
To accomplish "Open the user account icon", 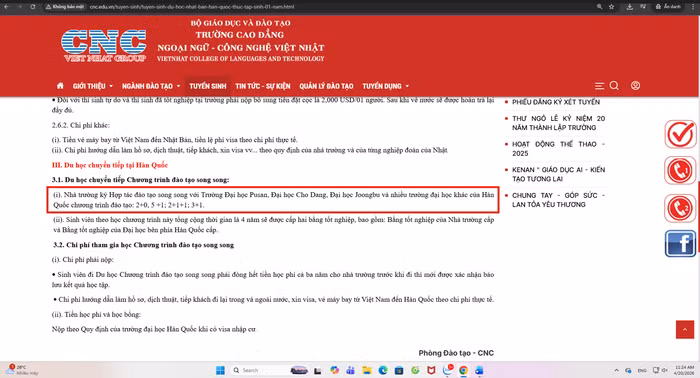I will pyautogui.click(x=635, y=86).
